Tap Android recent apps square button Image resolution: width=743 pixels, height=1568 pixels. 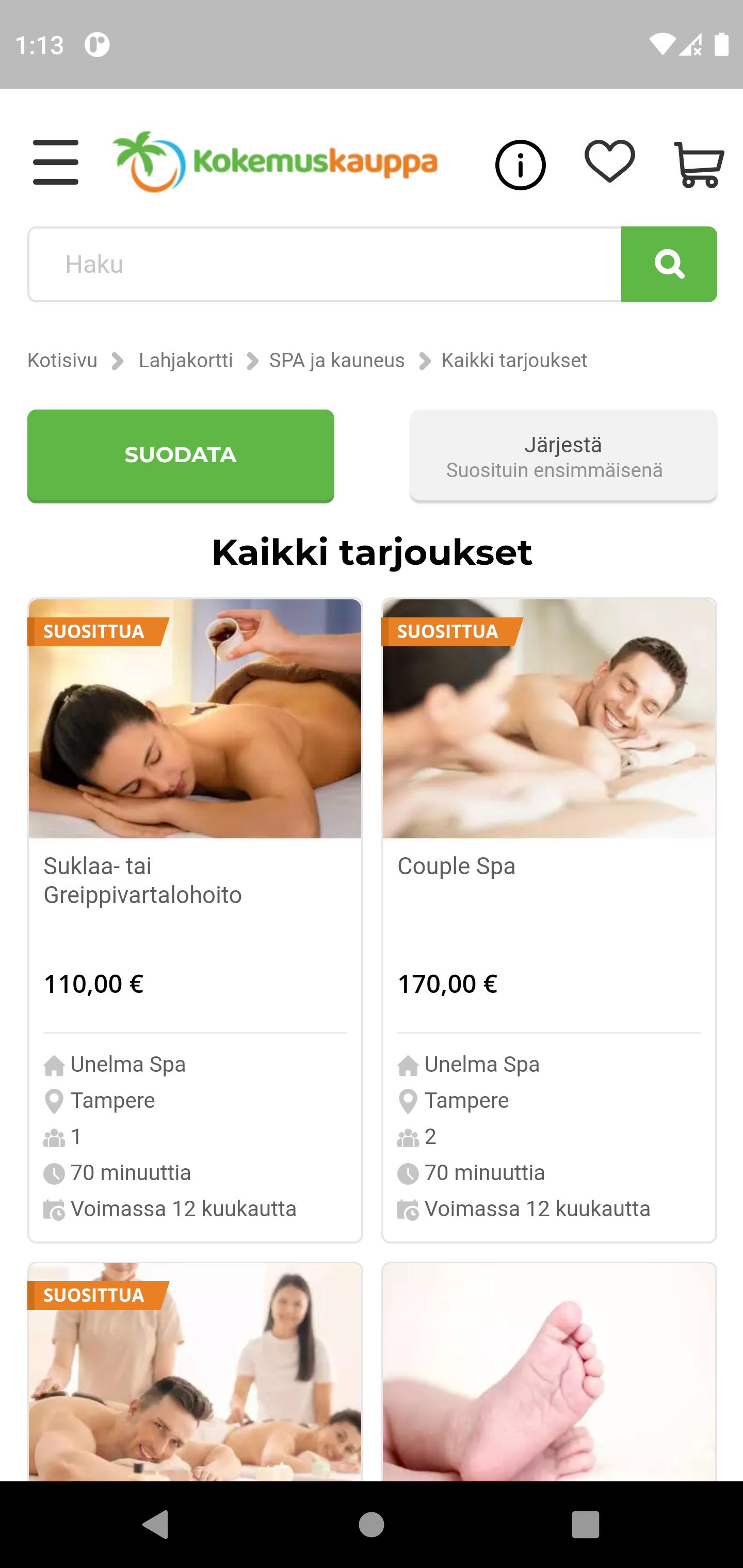point(585,1524)
